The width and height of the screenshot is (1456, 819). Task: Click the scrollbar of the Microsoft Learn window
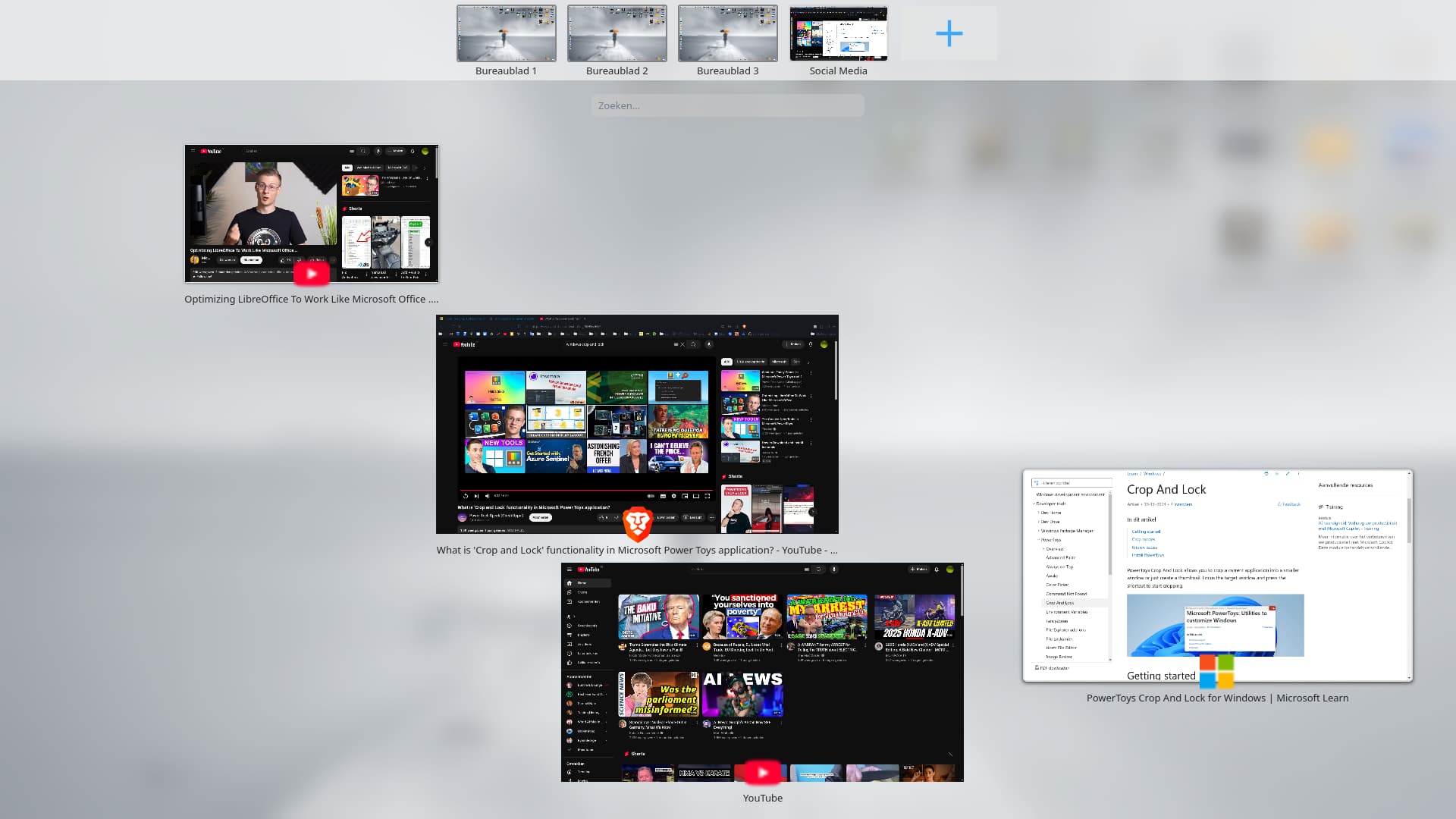1409,520
